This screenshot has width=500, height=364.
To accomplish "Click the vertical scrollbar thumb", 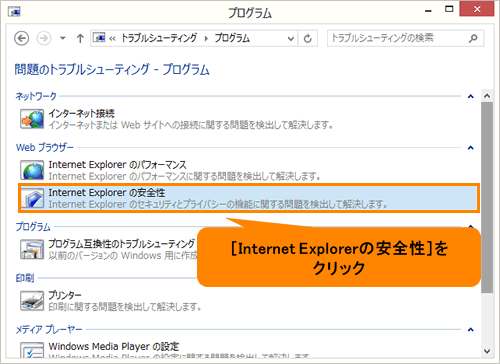I will [487, 198].
